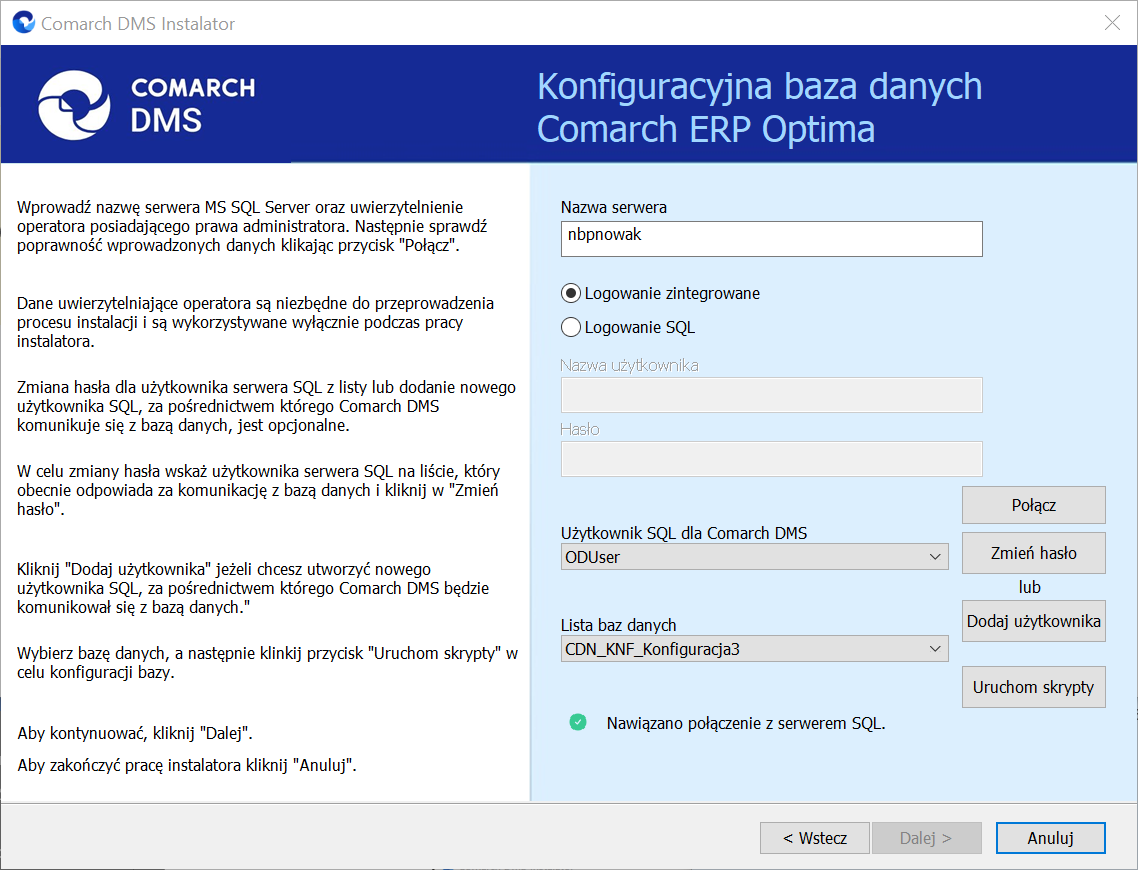Click the Połącz button
This screenshot has width=1138, height=870.
pos(1033,505)
